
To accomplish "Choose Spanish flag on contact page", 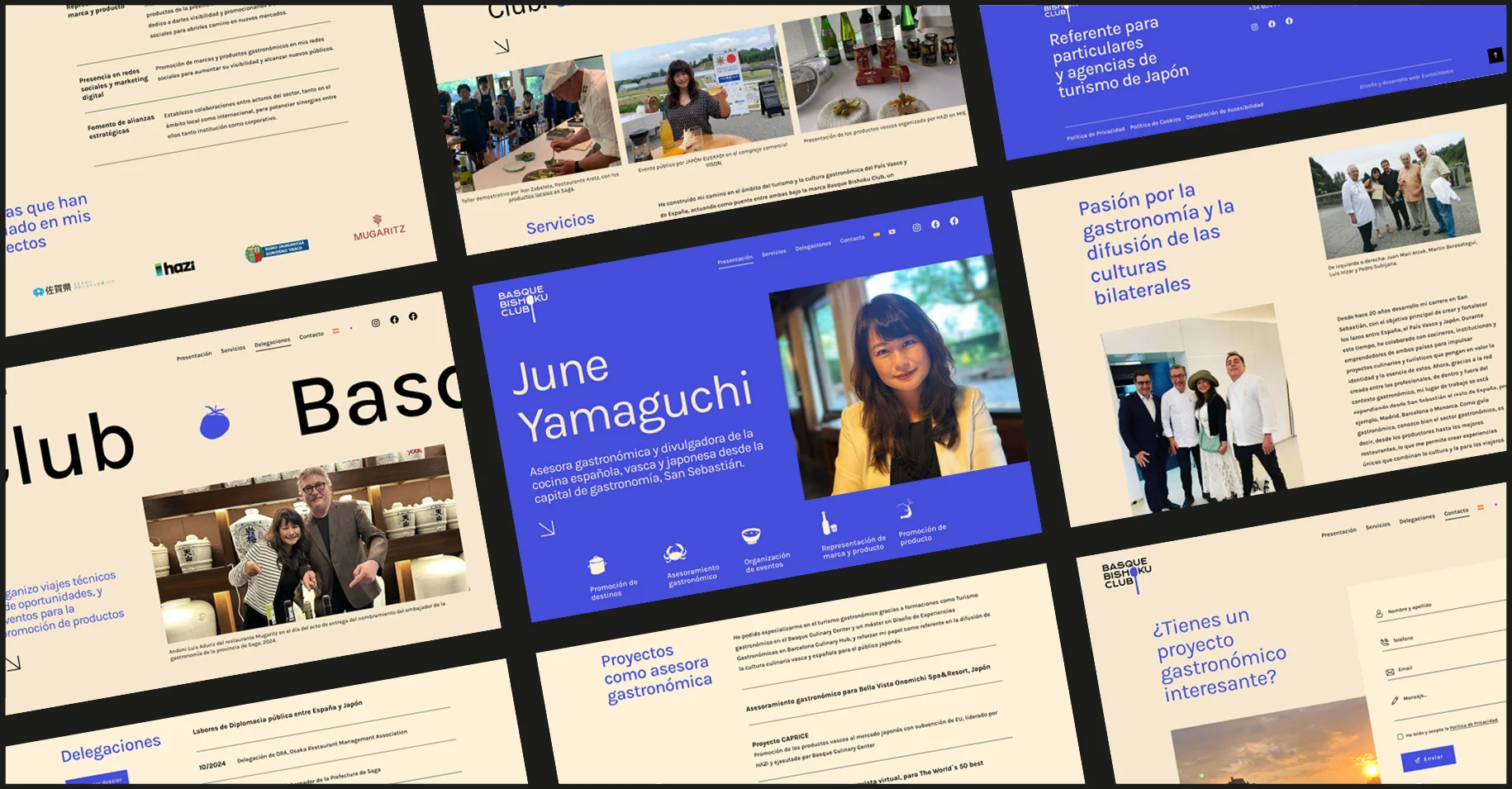I will [1481, 507].
